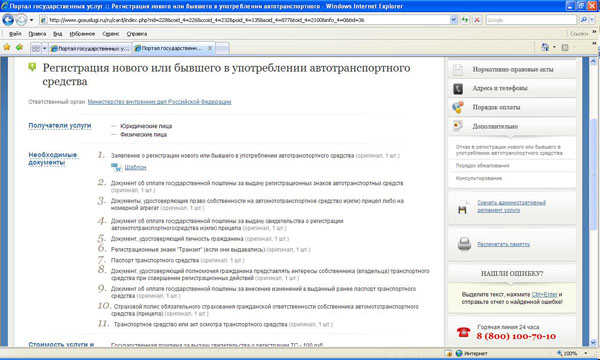This screenshot has height=360, width=600.
Task: Open the Сервис menu
Action: [x=111, y=34]
